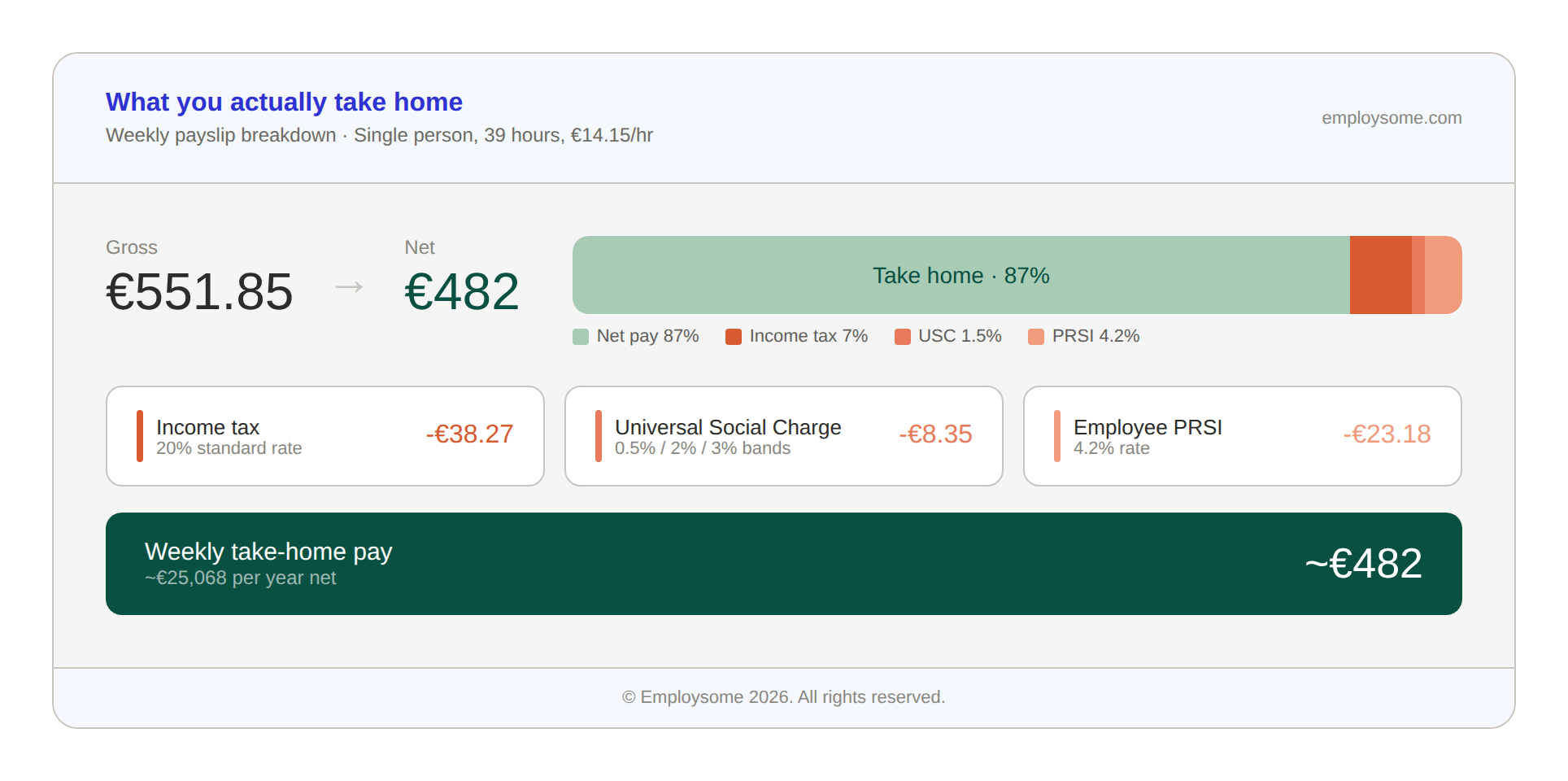The height and width of the screenshot is (781, 1568).
Task: Click the orange marker beside Universal Social Charge
Action: (x=599, y=436)
